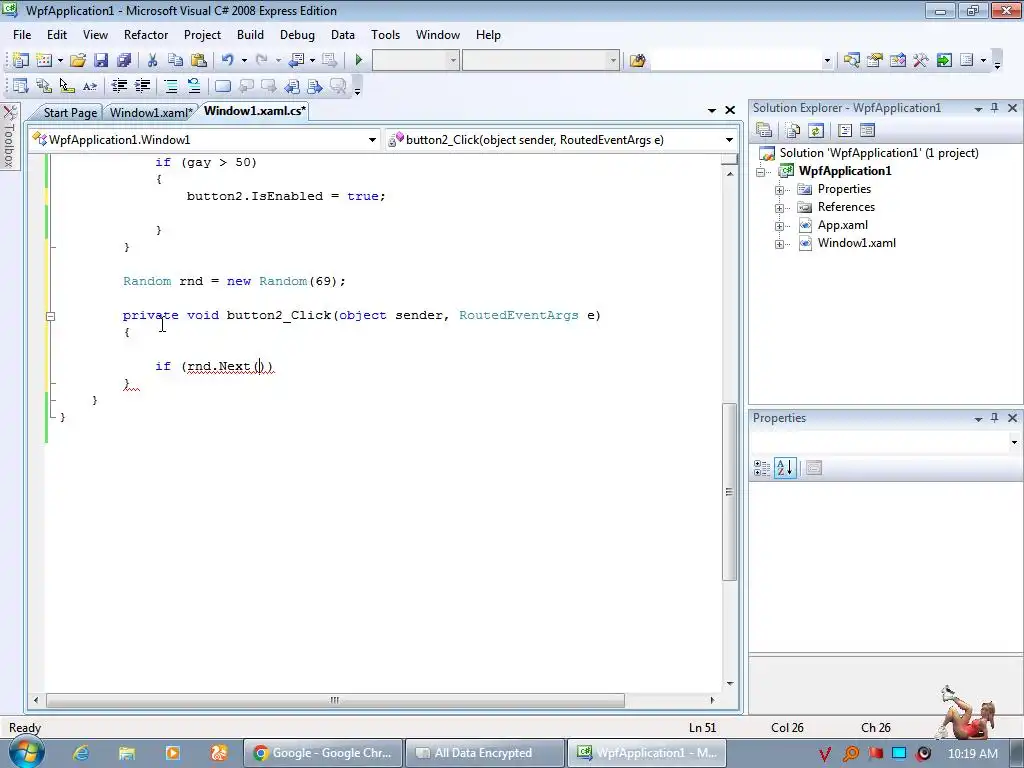Click the Navigate Backward toolbar icon
The image size is (1024, 768).
[296, 61]
